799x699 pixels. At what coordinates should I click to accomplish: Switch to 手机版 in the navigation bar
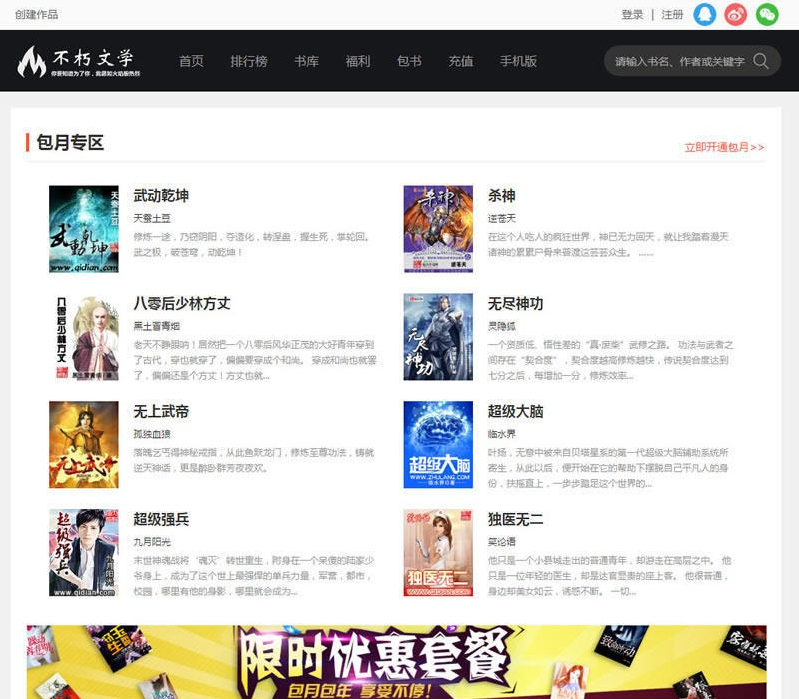pos(518,61)
